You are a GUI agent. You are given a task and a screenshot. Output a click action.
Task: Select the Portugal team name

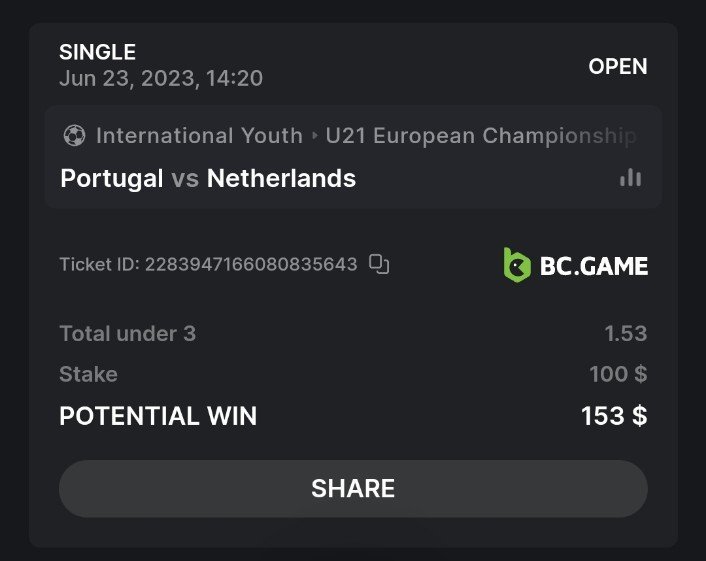(112, 179)
